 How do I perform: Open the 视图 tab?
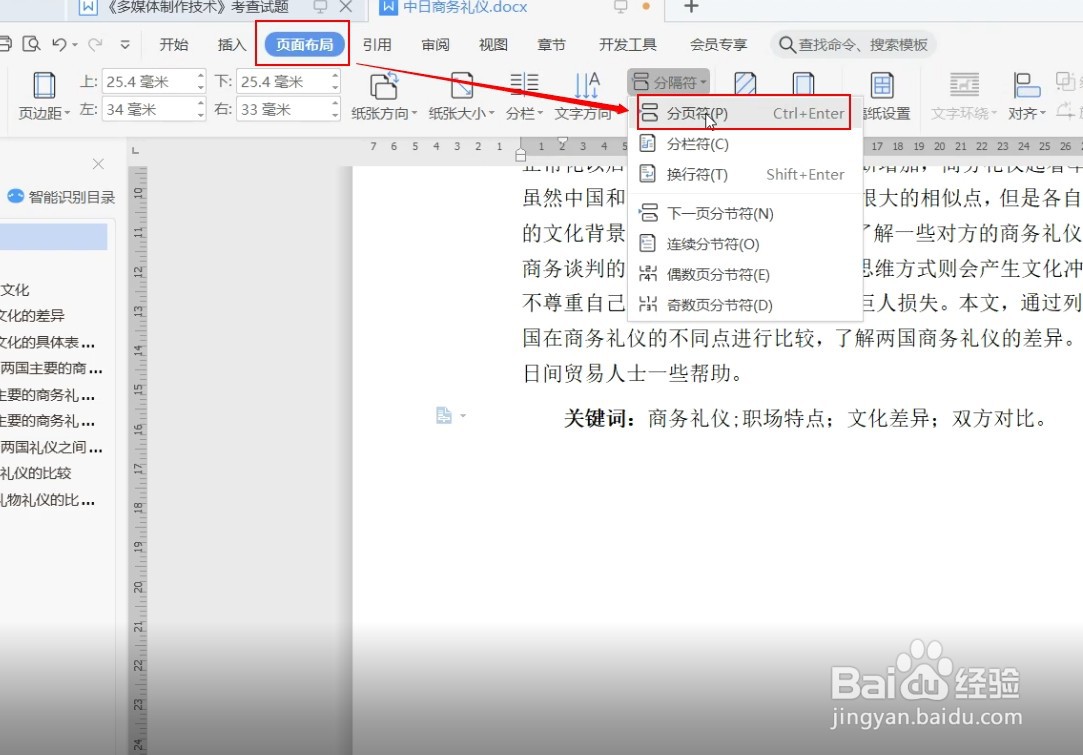coord(493,44)
